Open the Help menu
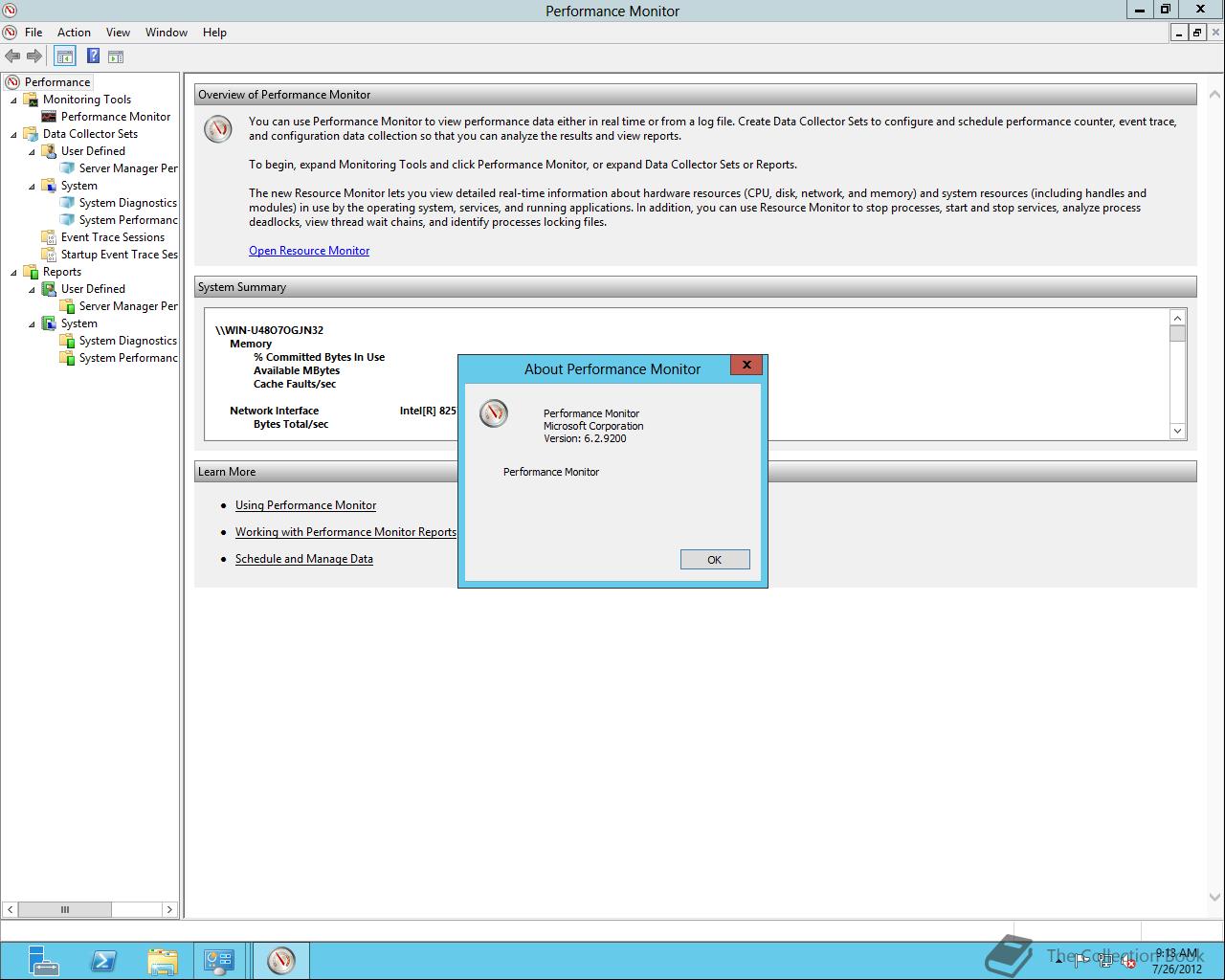Viewport: 1225px width, 980px height. (x=214, y=33)
